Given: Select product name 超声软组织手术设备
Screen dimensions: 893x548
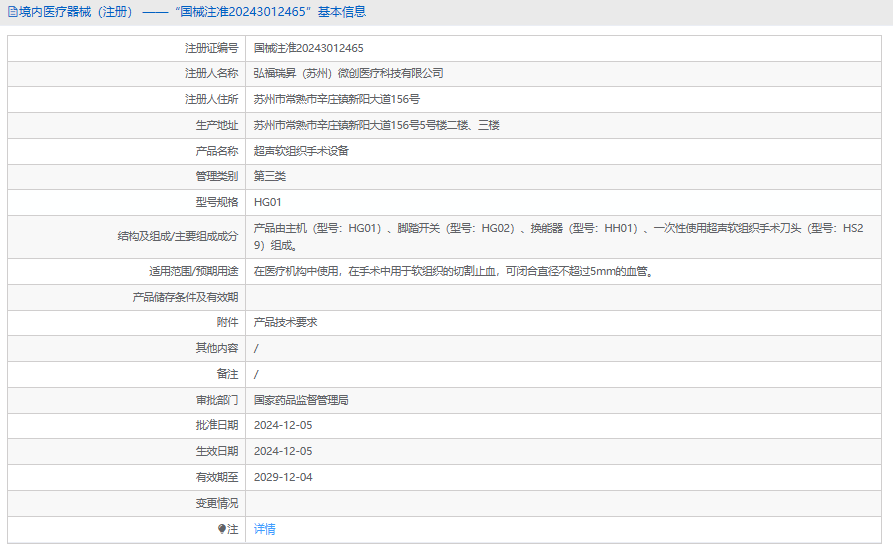Looking at the screenshot, I should [301, 151].
